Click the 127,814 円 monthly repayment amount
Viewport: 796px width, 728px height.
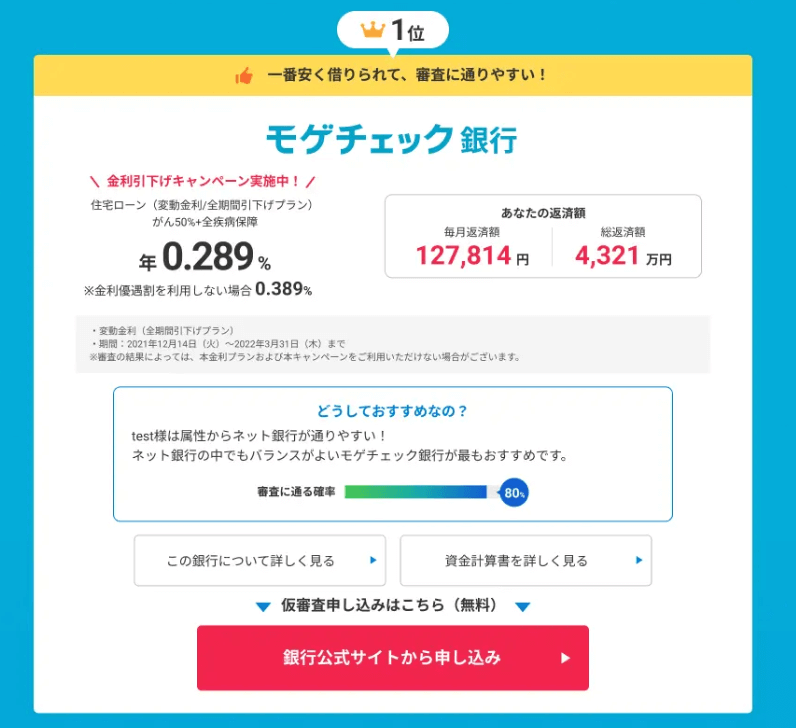(x=473, y=255)
